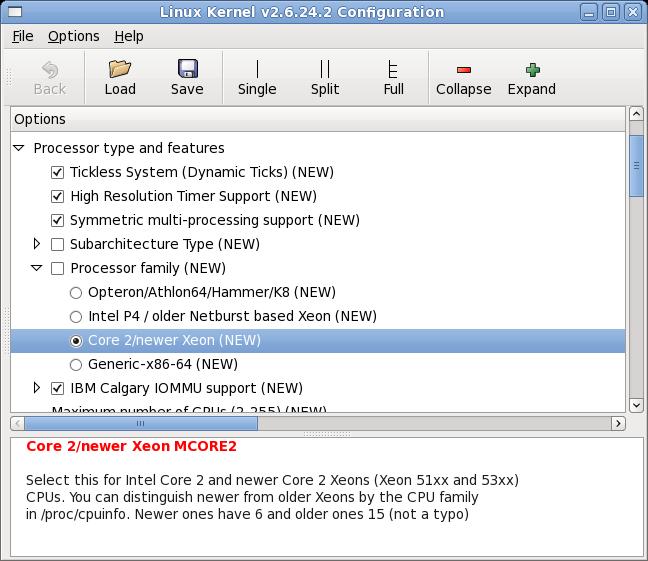Minimize the configuration window
648x561 pixels.
point(589,12)
